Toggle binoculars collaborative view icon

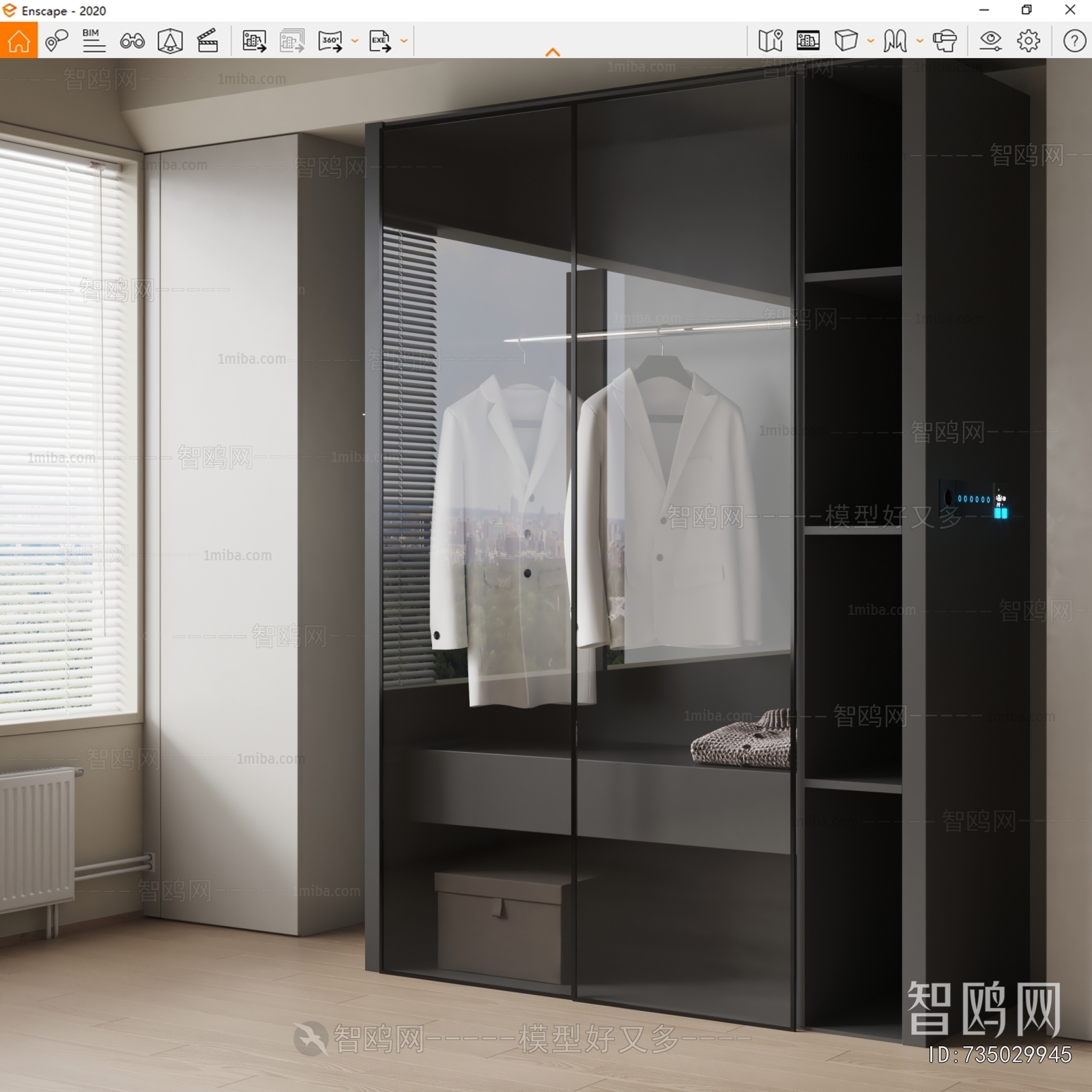[132, 41]
